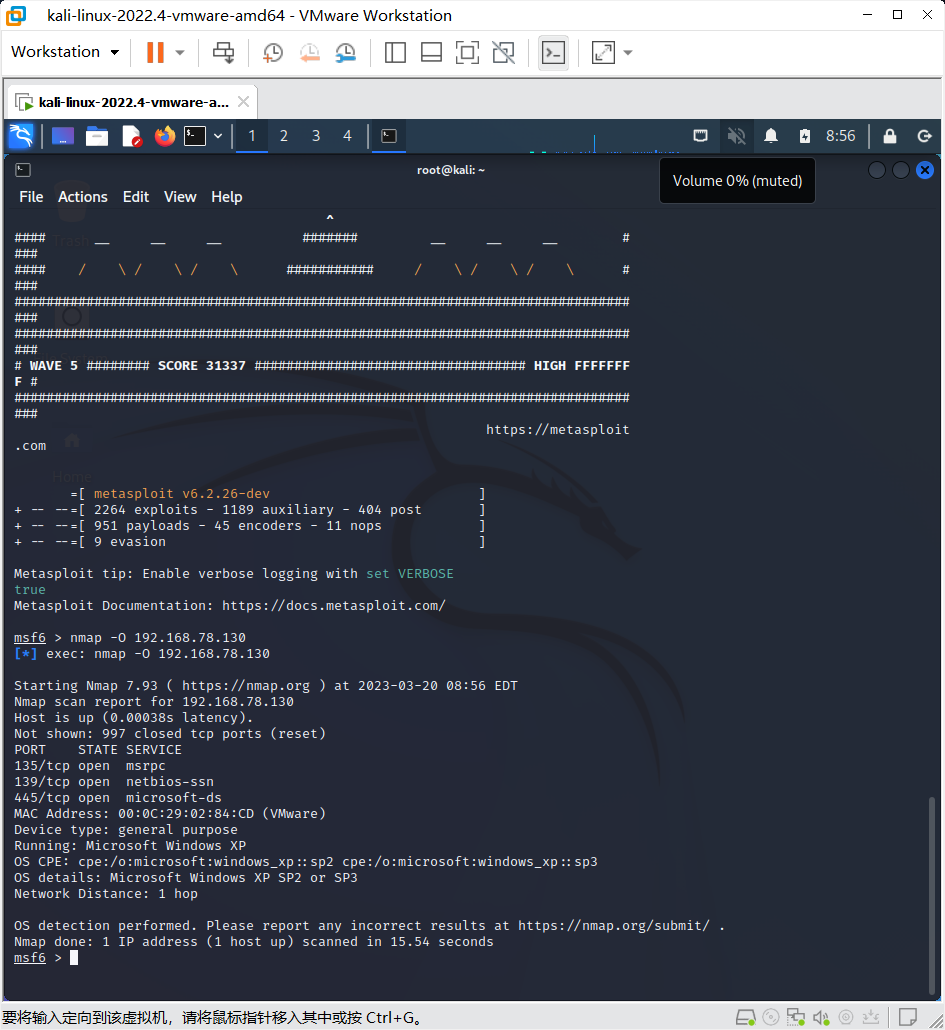Open the snapshot manager
The height and width of the screenshot is (1030, 945).
[346, 53]
